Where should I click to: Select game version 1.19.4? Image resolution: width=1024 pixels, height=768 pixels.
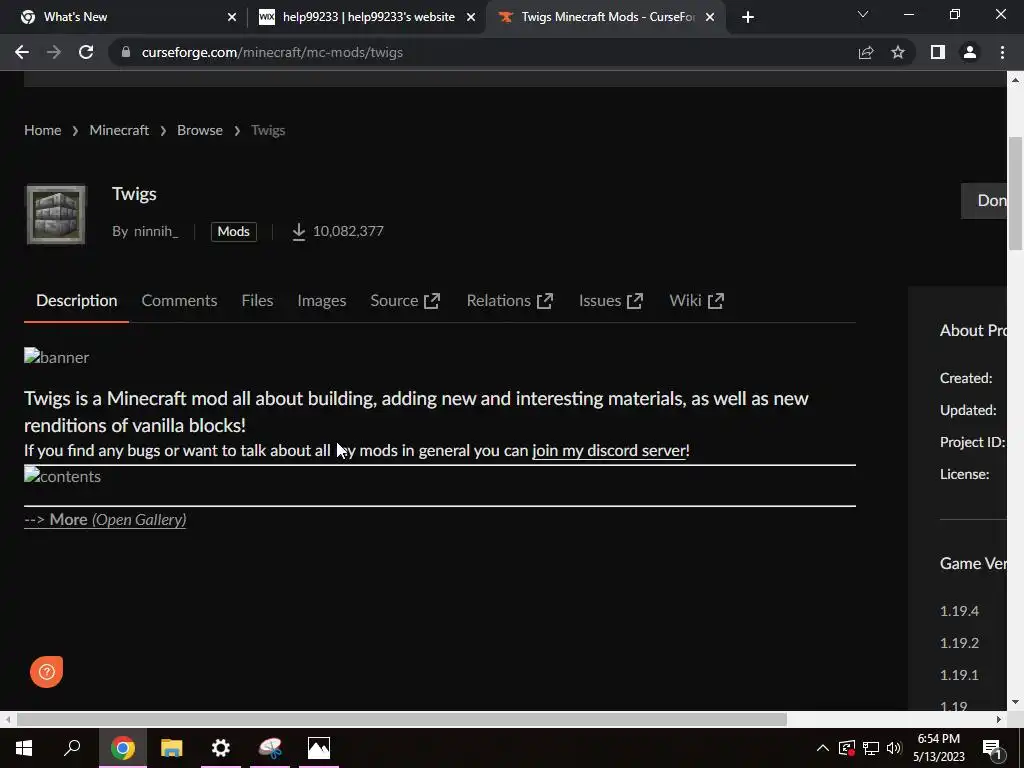(959, 611)
